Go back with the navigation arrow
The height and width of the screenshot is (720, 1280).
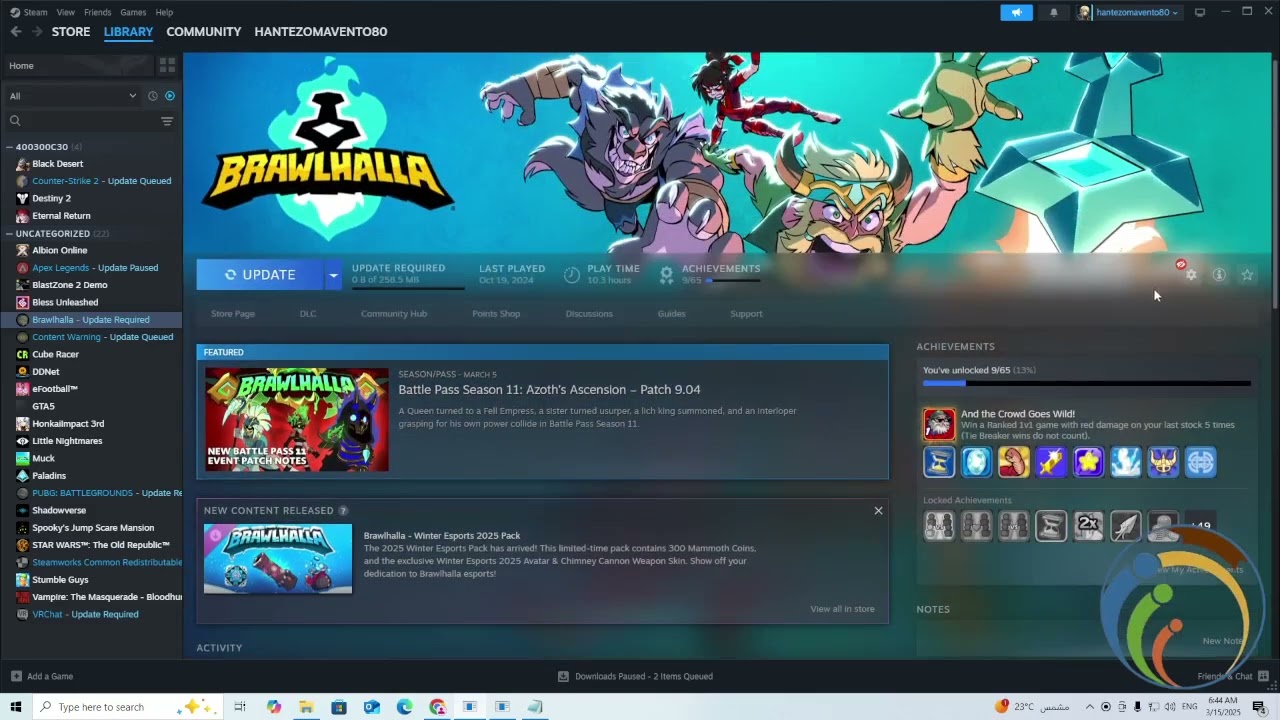[16, 32]
